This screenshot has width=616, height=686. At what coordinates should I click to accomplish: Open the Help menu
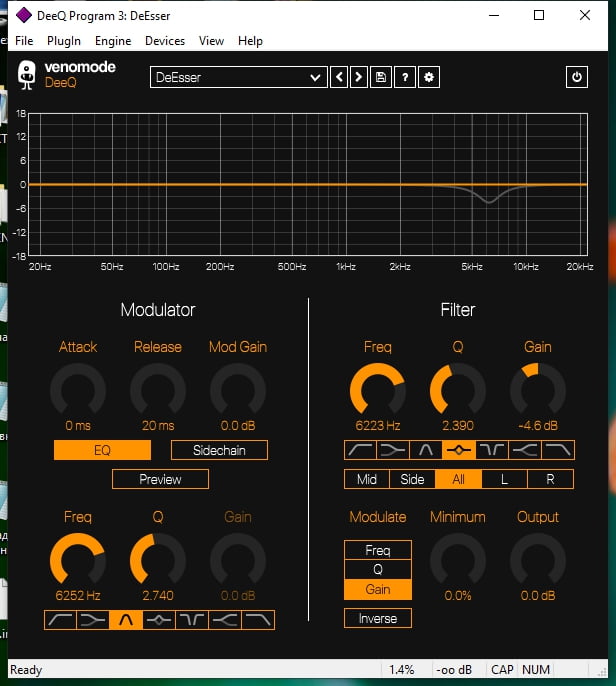click(250, 41)
